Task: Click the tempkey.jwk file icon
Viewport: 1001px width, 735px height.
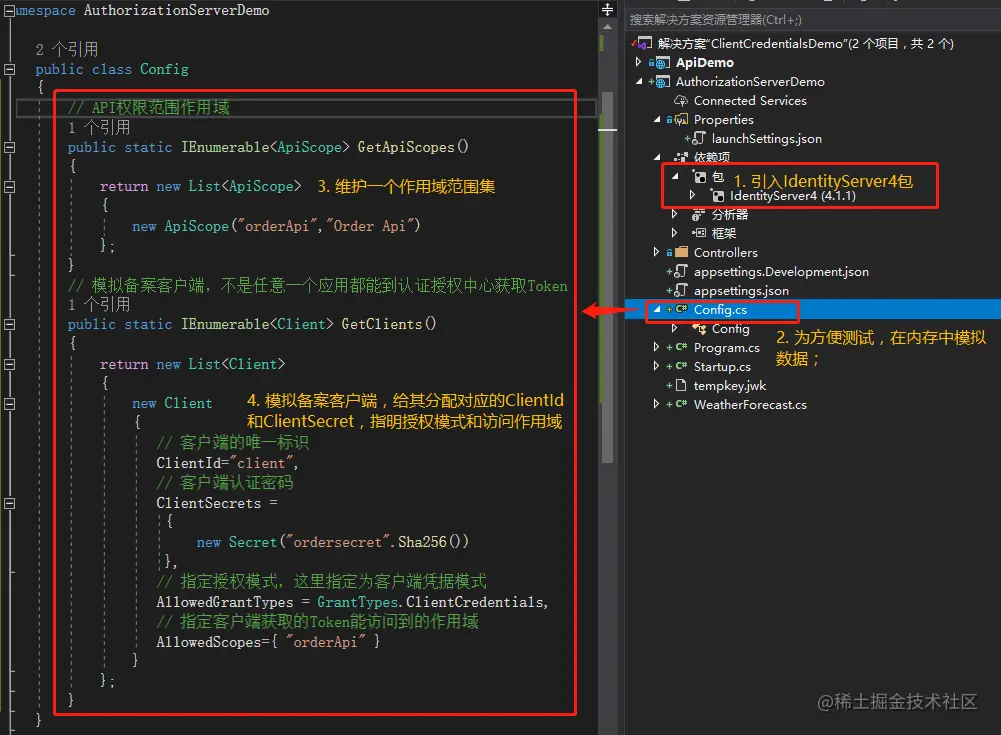Action: pos(681,385)
